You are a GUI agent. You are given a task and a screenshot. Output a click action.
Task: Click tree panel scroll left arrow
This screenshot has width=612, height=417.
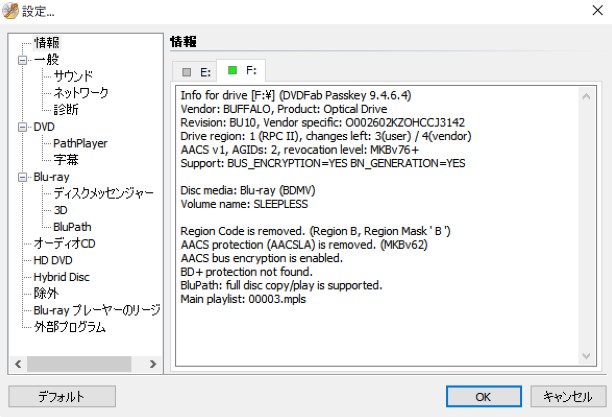coord(18,364)
